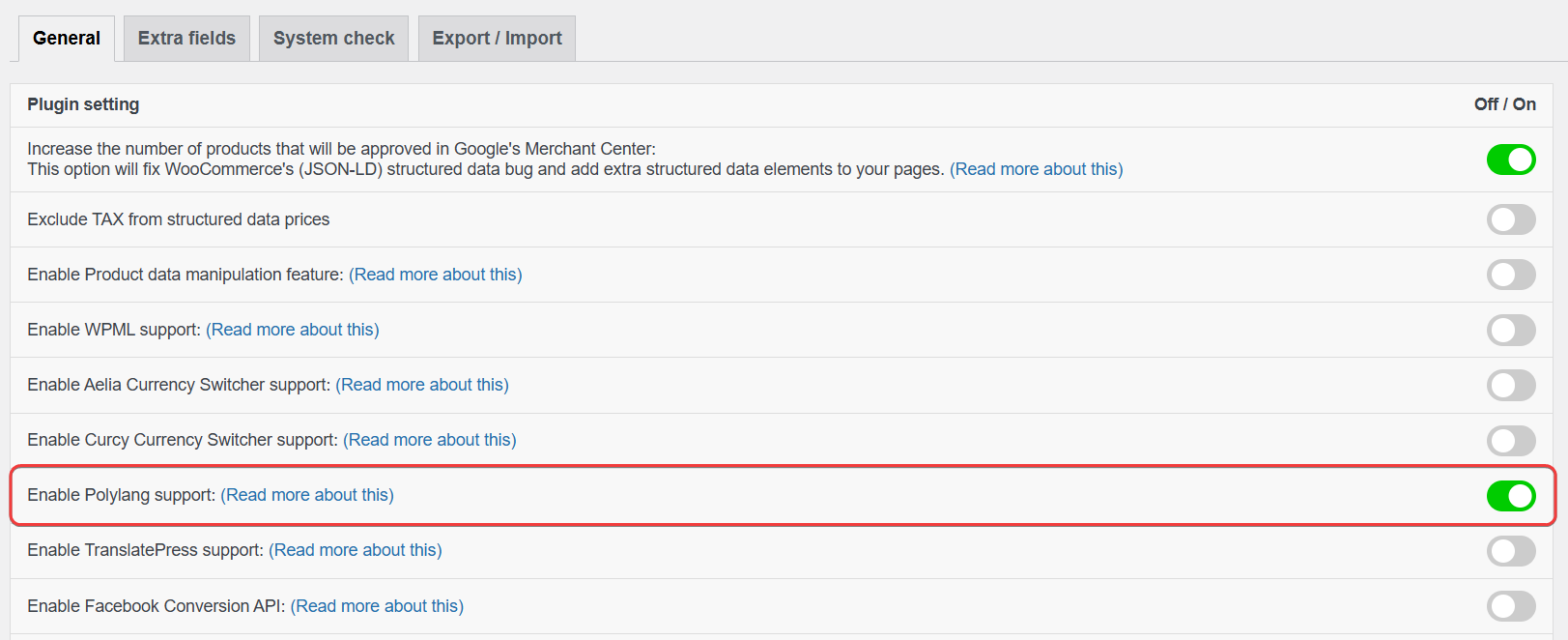Open the System check tab

333,39
